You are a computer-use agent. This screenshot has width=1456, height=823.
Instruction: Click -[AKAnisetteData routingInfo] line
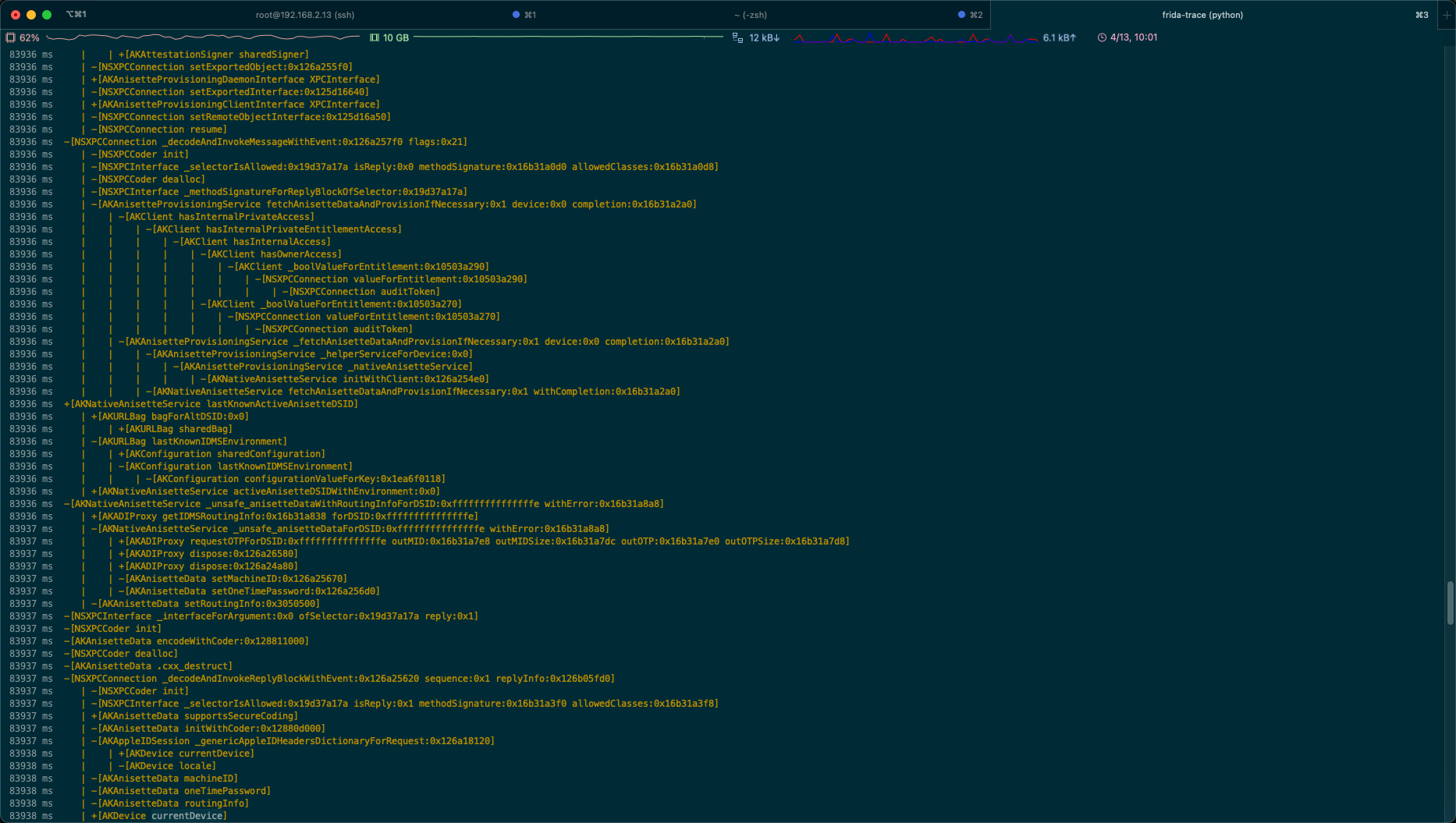click(170, 803)
